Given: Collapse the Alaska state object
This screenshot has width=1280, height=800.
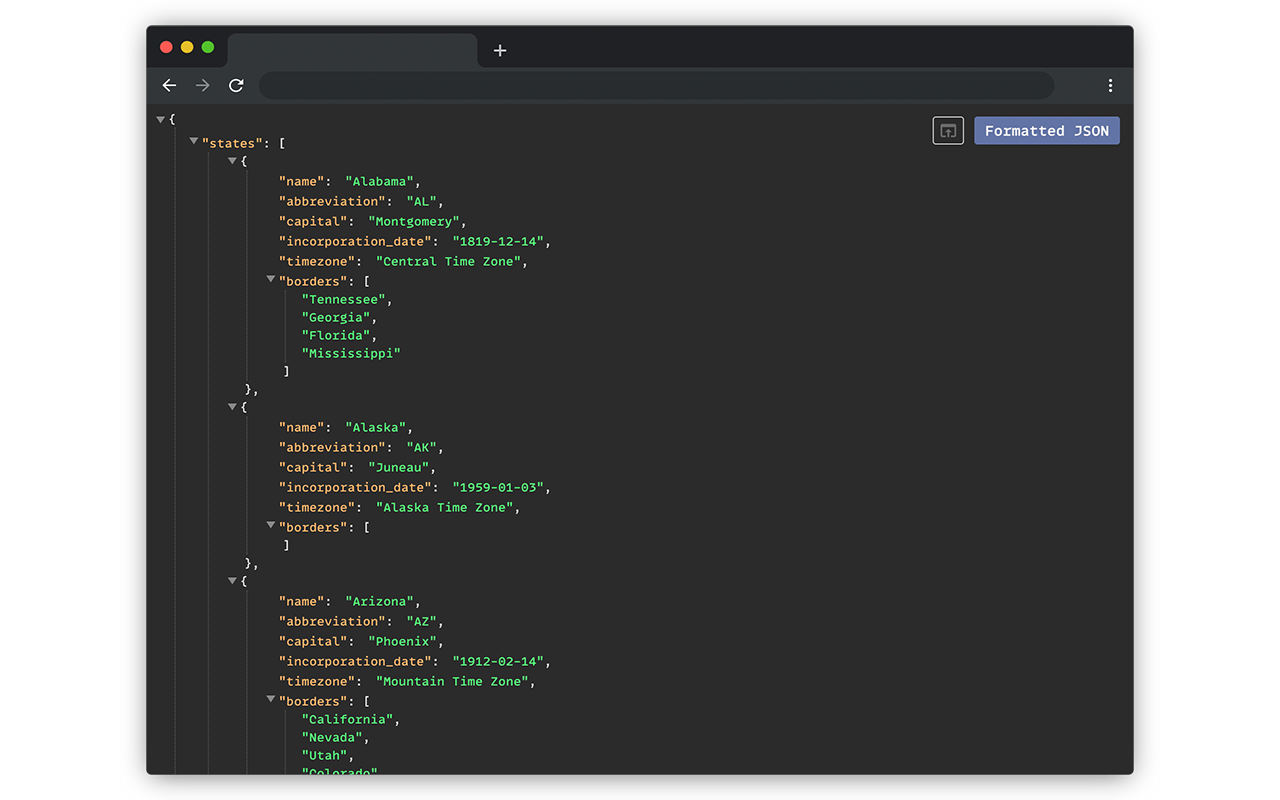Looking at the screenshot, I should [x=232, y=406].
